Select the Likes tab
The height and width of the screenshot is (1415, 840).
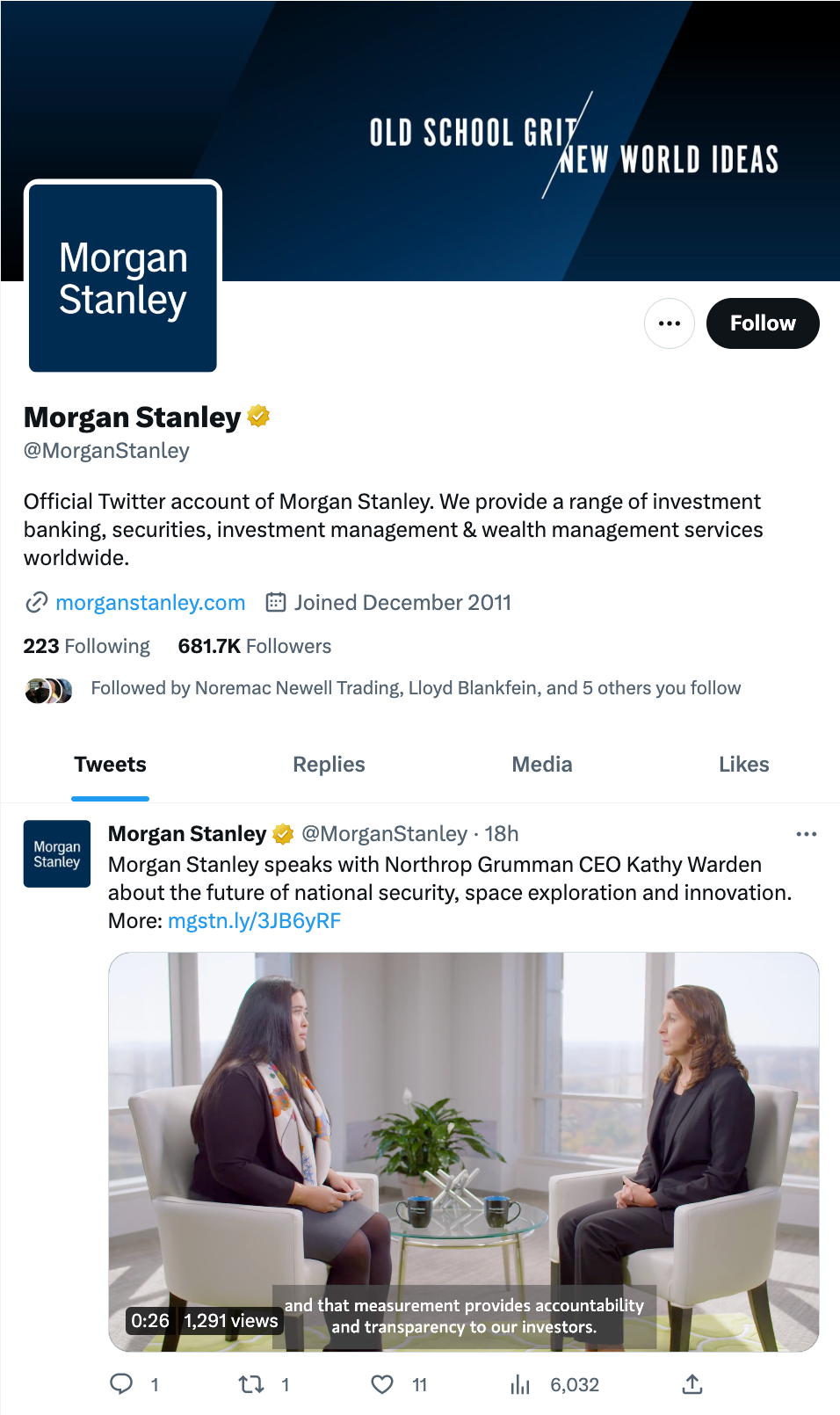(x=743, y=765)
